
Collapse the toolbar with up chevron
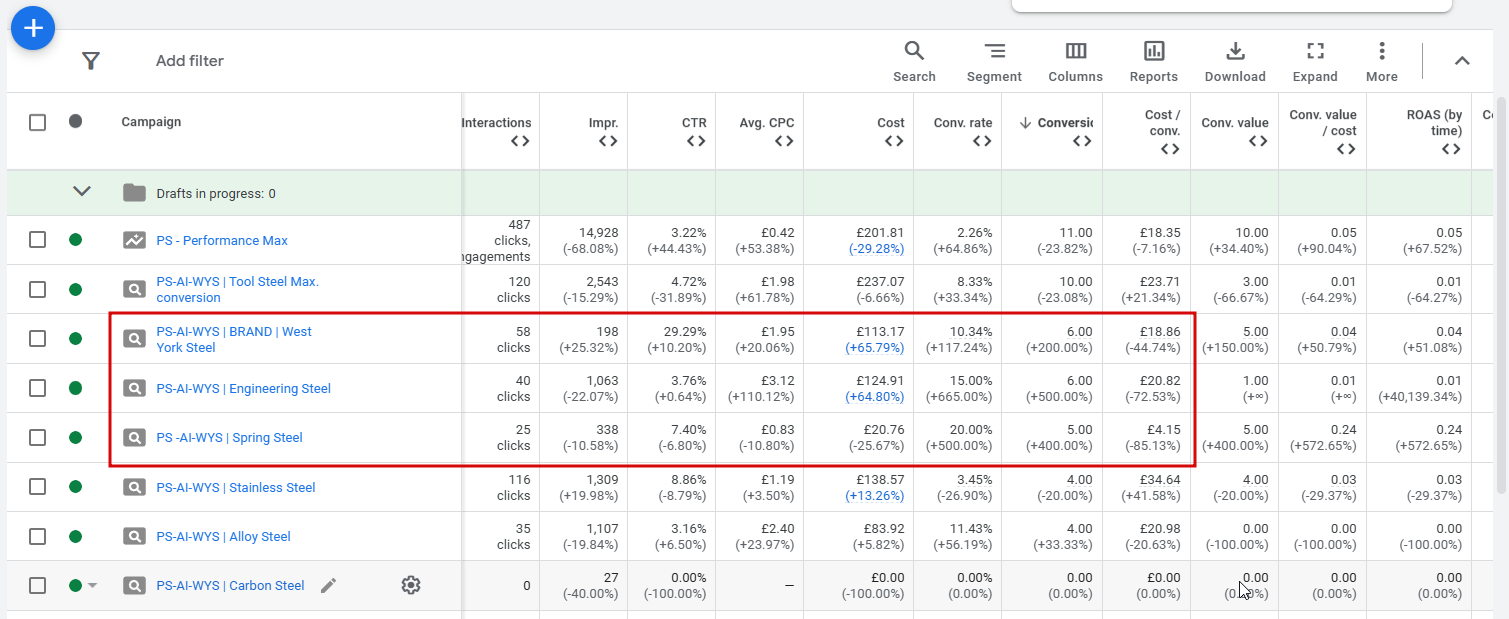pos(1462,61)
